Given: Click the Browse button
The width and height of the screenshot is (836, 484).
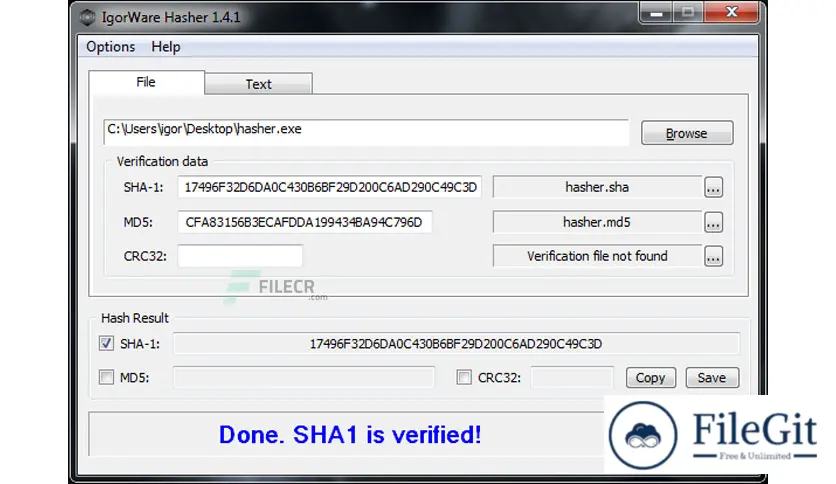Looking at the screenshot, I should coord(687,133).
